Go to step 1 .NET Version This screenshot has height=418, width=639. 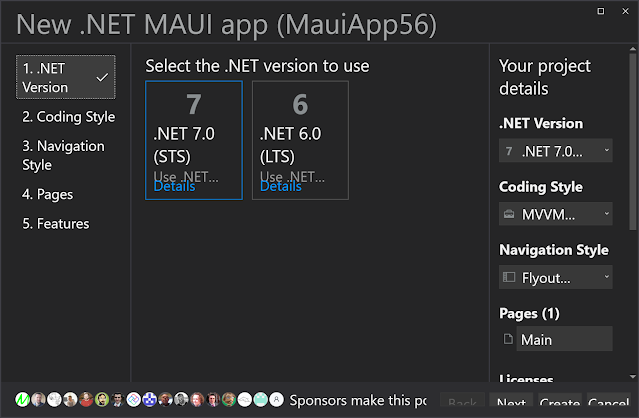pyautogui.click(x=66, y=77)
